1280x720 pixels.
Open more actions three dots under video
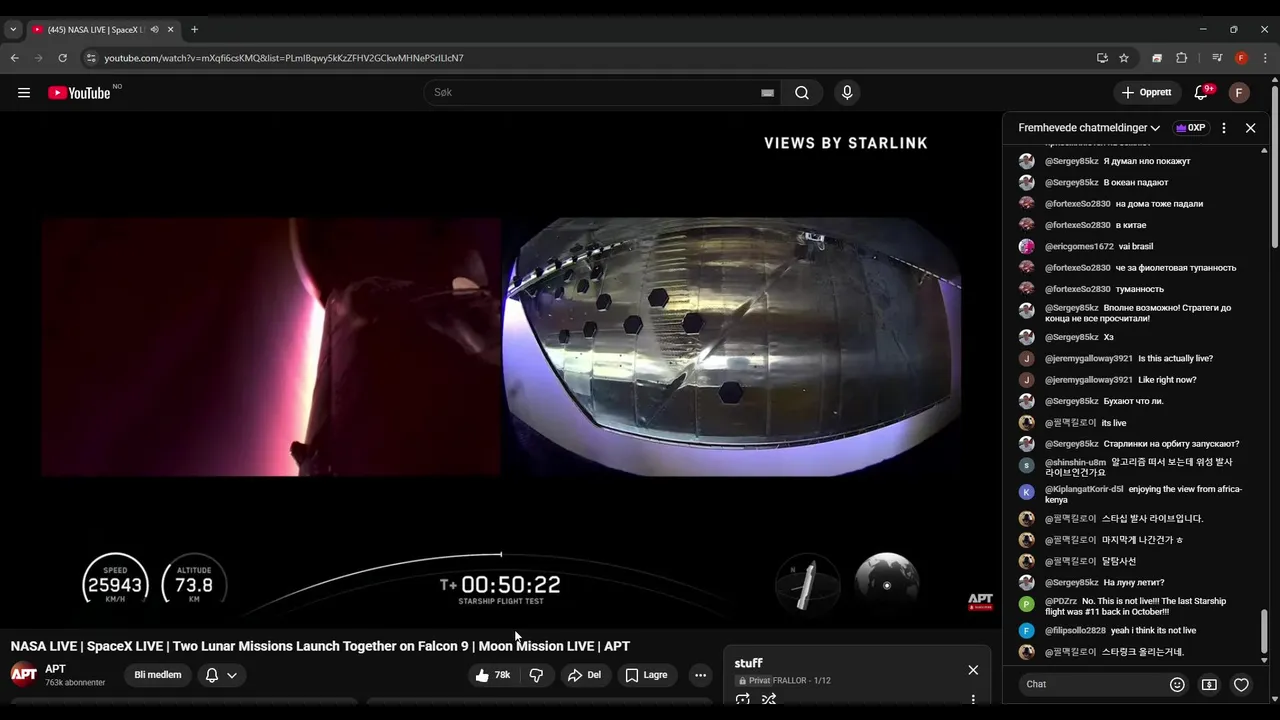click(x=700, y=675)
